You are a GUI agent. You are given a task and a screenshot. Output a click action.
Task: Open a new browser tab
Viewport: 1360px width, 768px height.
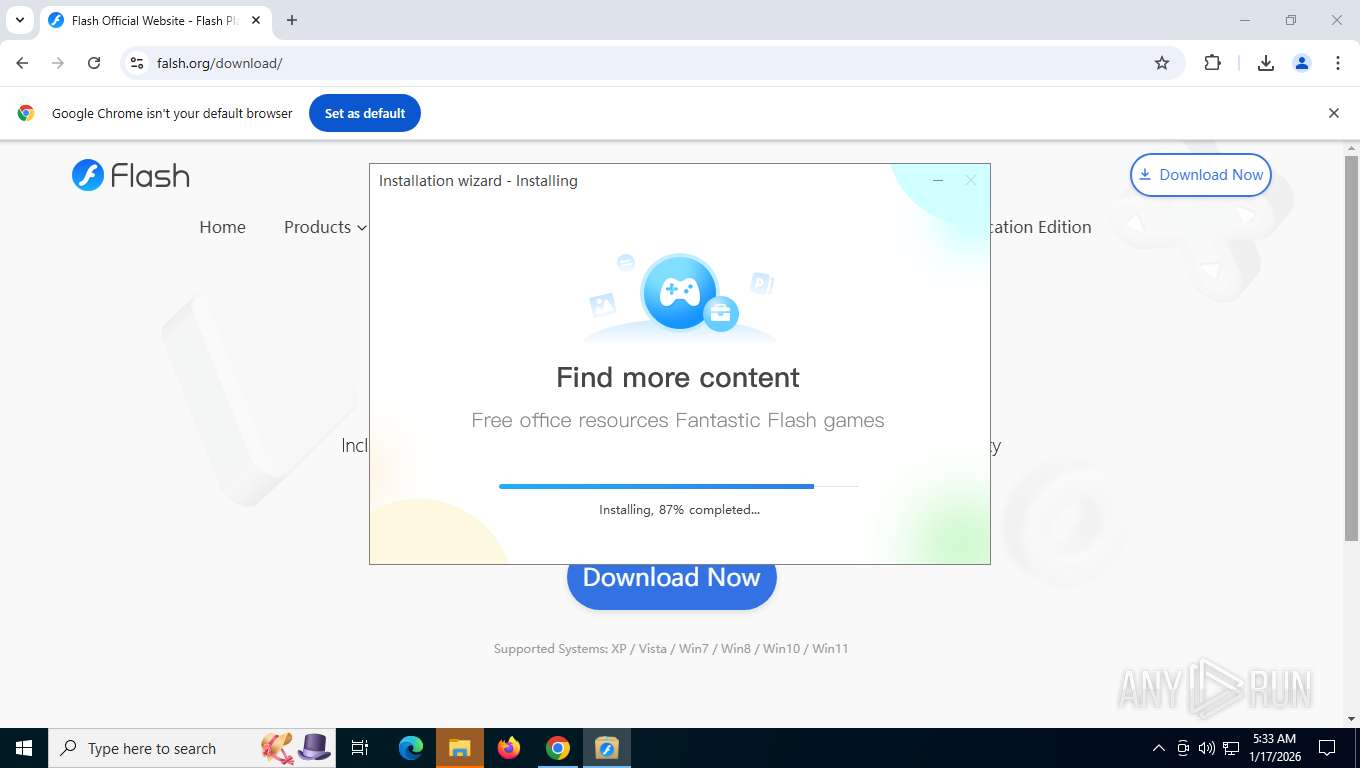point(292,20)
